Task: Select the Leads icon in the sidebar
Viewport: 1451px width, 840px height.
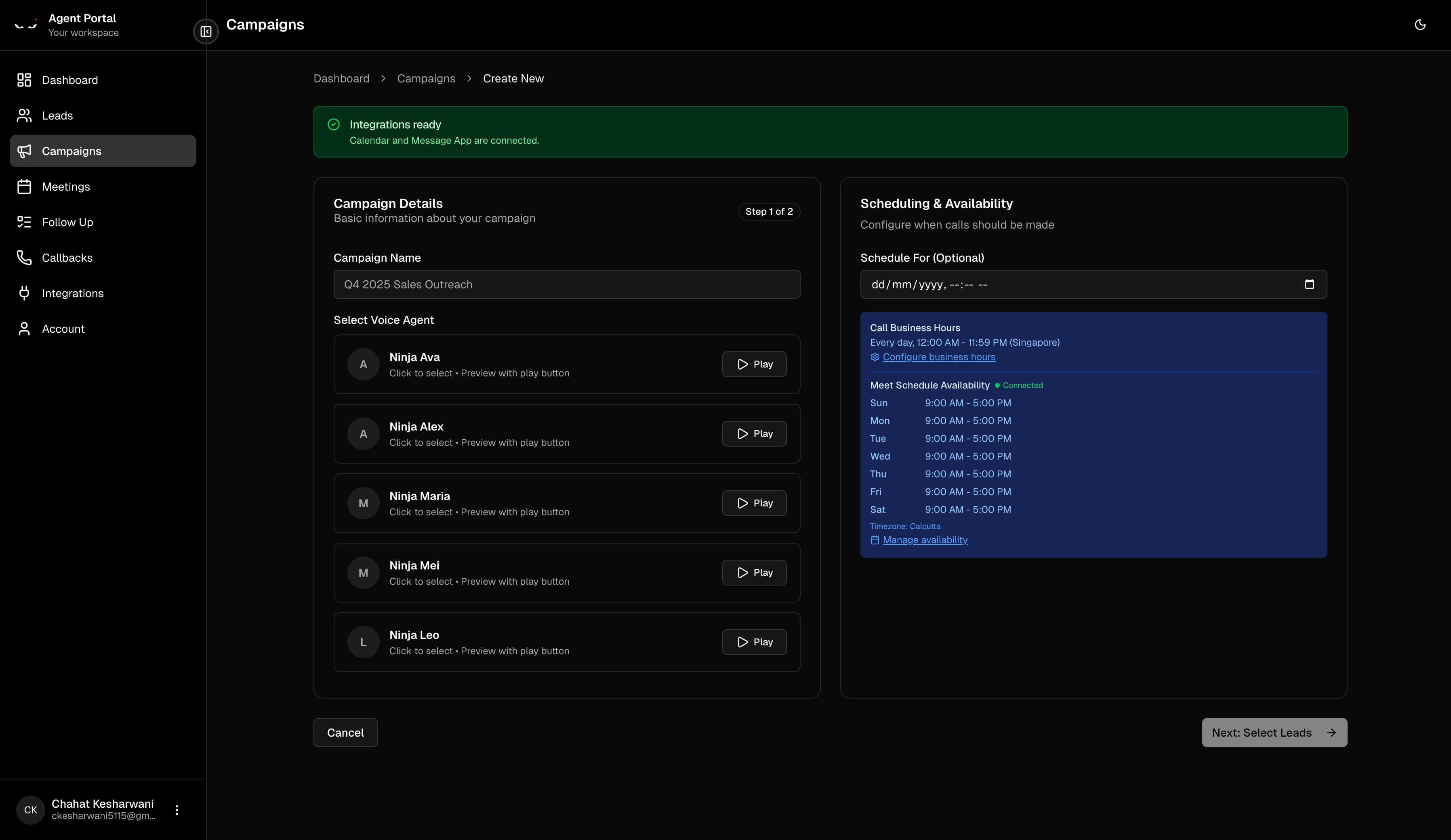Action: click(23, 115)
